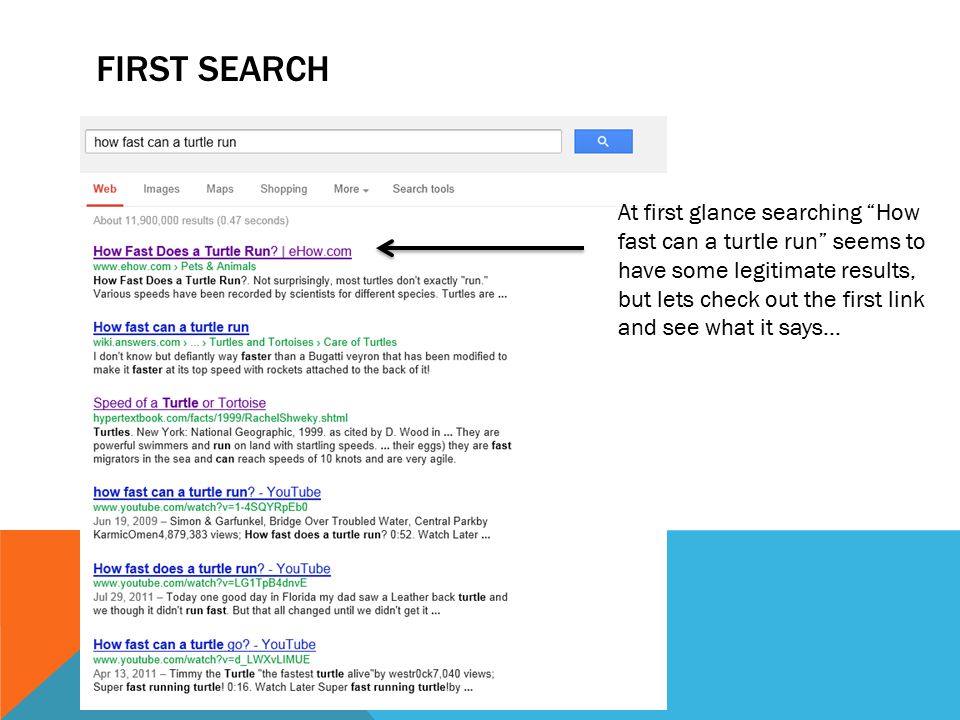The width and height of the screenshot is (960, 720).
Task: Click the youtube.com d_LWXvLIMUE URL
Action: pos(201,660)
